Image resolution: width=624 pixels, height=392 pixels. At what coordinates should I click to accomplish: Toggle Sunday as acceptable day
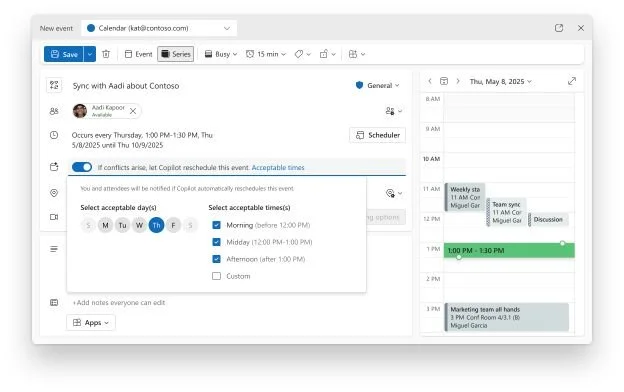click(x=88, y=225)
